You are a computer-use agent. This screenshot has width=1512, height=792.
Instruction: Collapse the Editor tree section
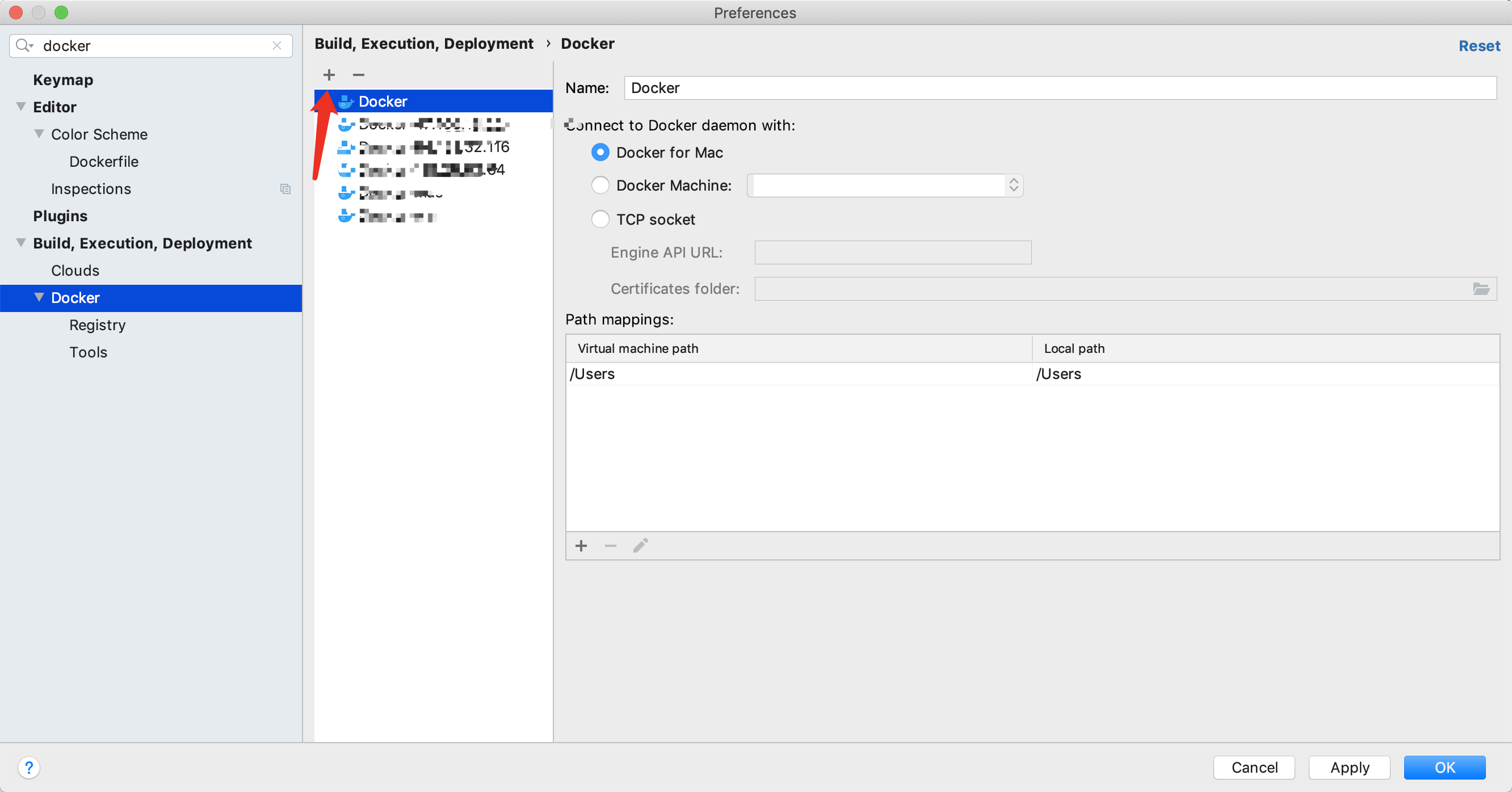tap(21, 107)
